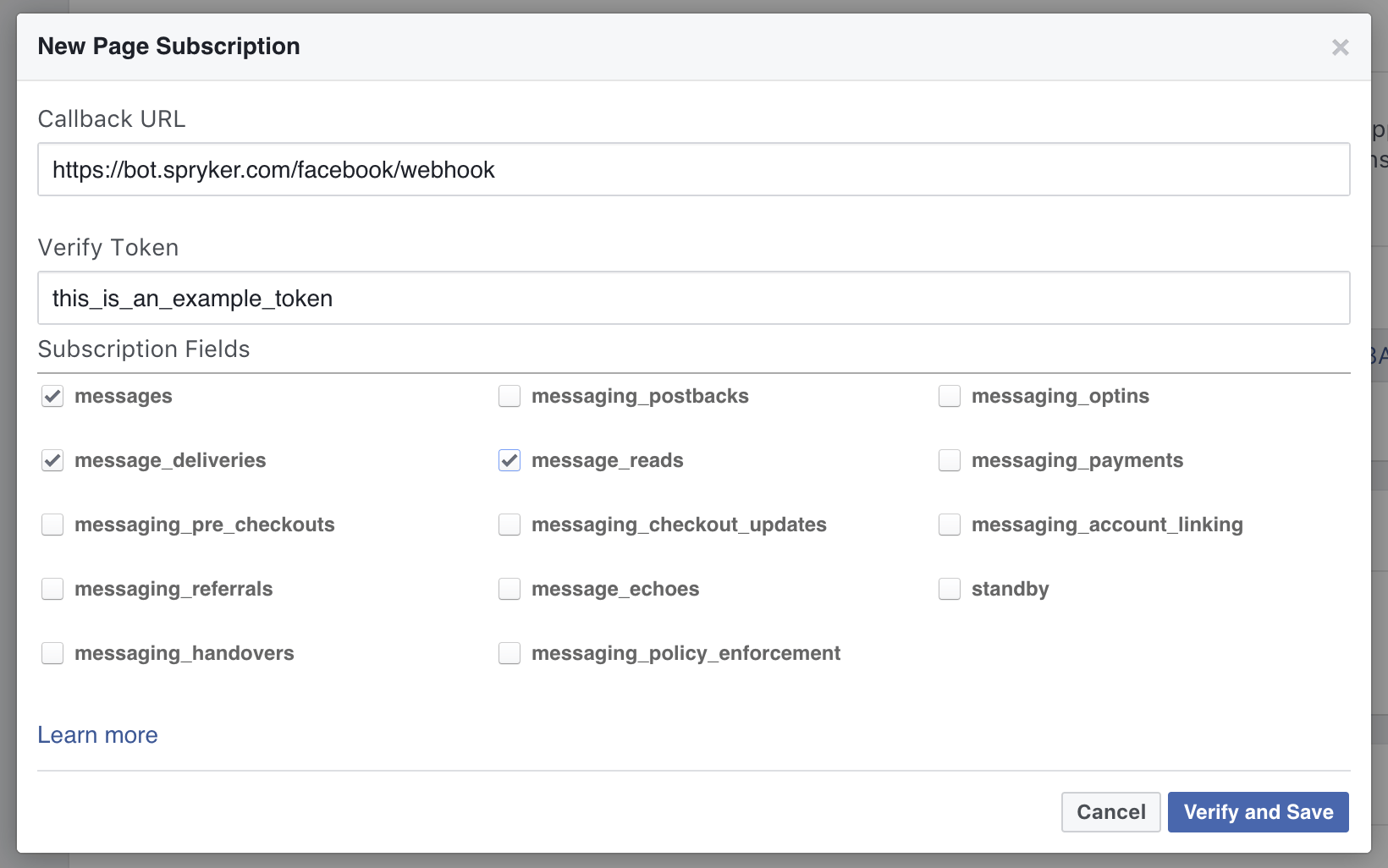Screen dimensions: 1388x868
Task: Uncheck the message_reads checkbox
Action: click(509, 460)
